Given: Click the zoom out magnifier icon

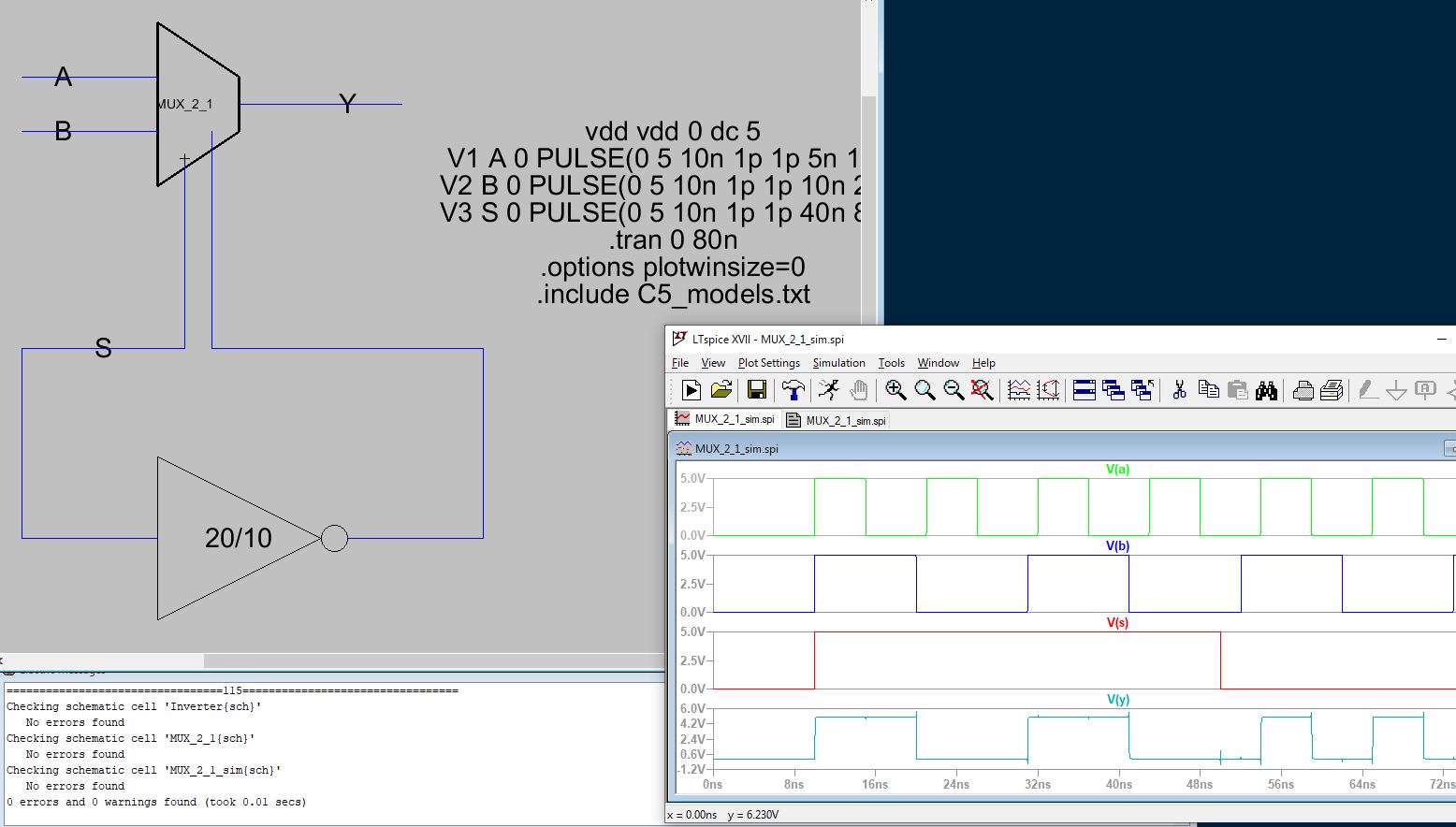Looking at the screenshot, I should pos(954,390).
